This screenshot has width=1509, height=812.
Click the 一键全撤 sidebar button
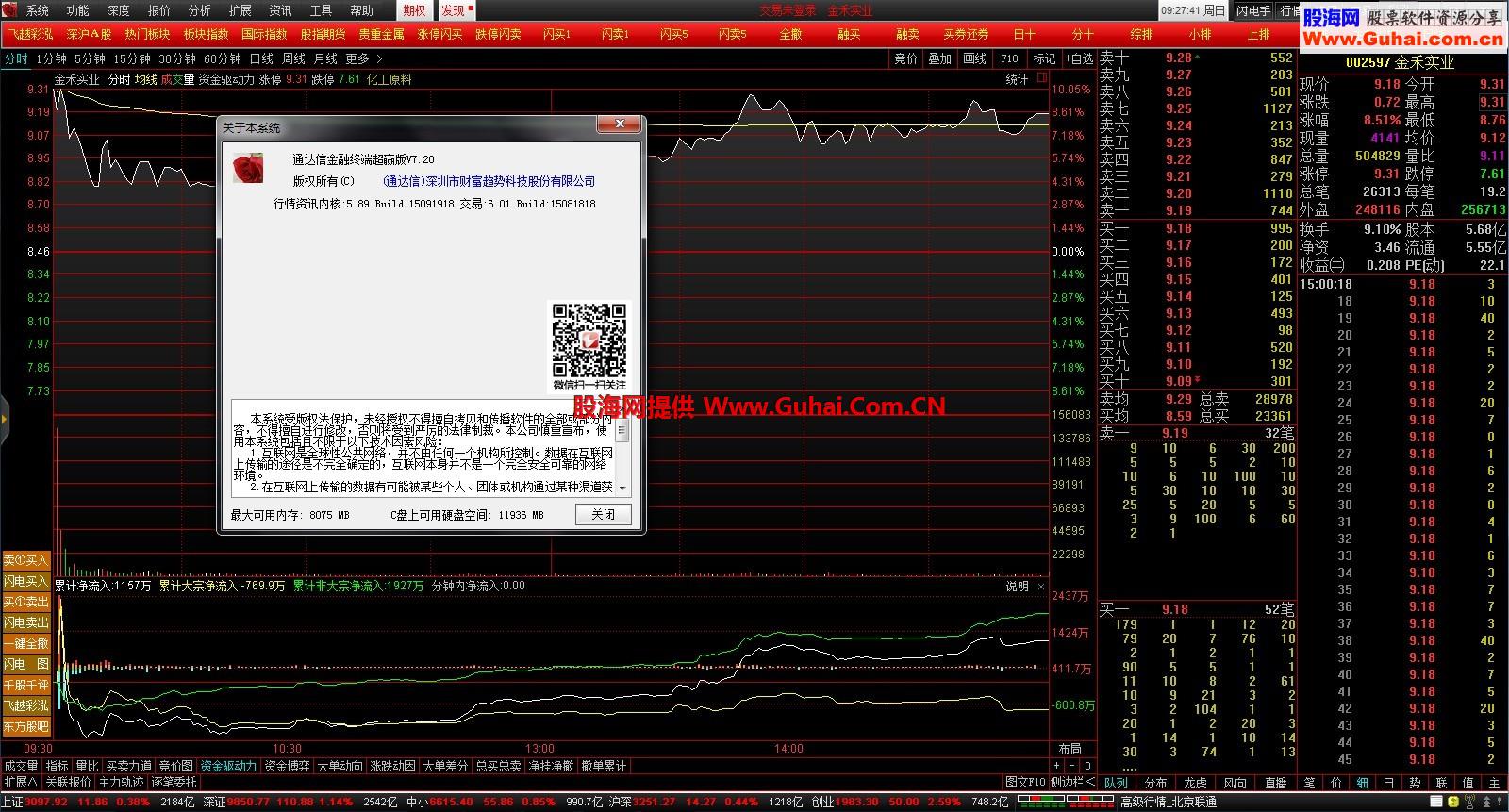25,643
